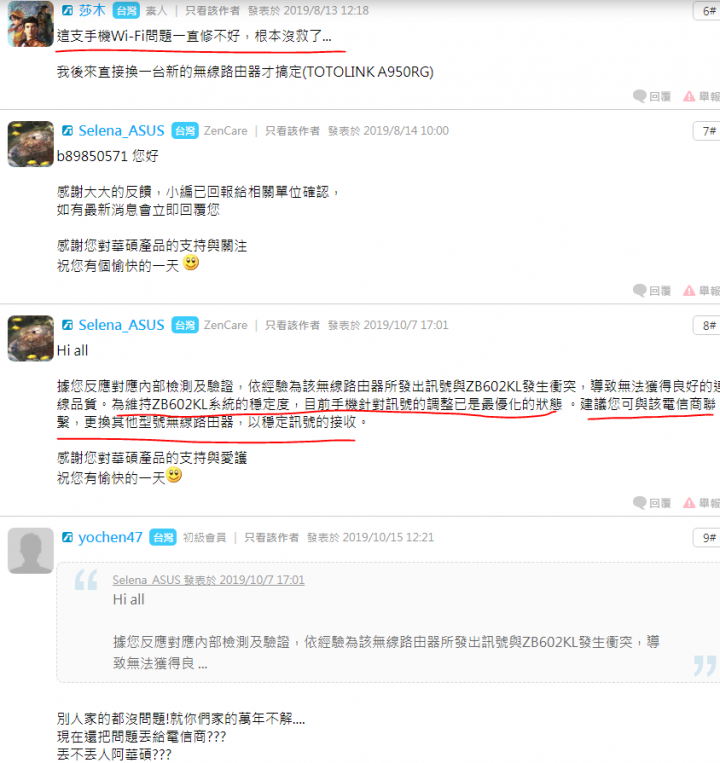Click the reply bubble icon on post 8#
The width and height of the screenshot is (720, 763).
pyautogui.click(x=639, y=503)
